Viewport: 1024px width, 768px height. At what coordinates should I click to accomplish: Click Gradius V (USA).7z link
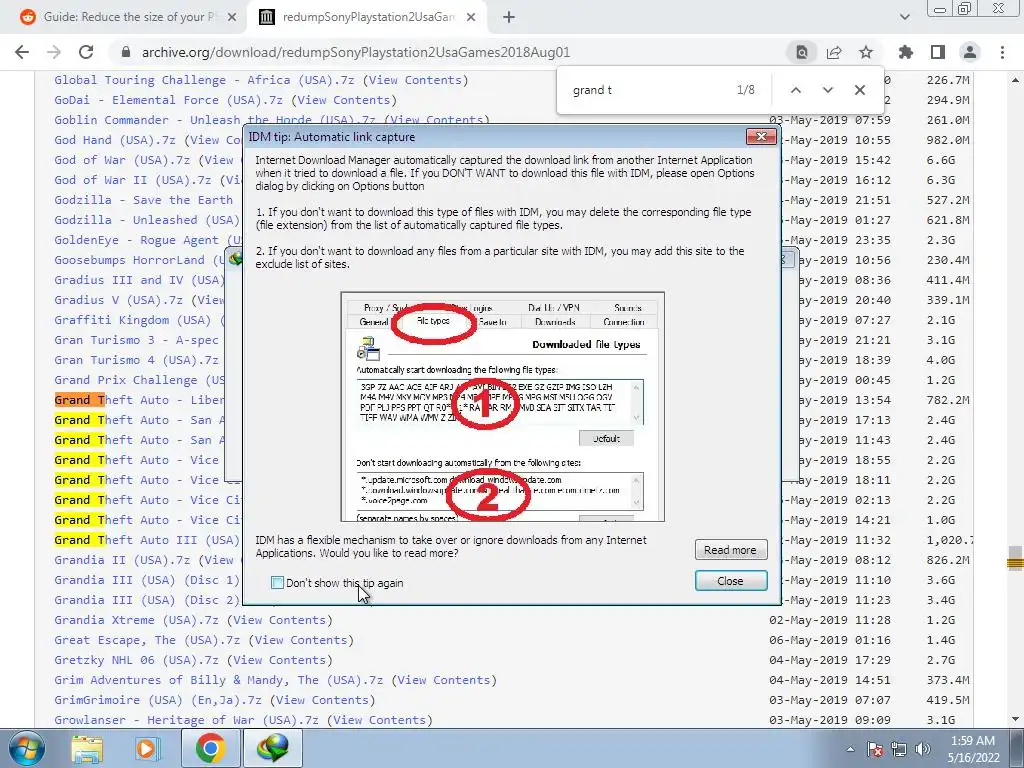pyautogui.click(x=118, y=300)
